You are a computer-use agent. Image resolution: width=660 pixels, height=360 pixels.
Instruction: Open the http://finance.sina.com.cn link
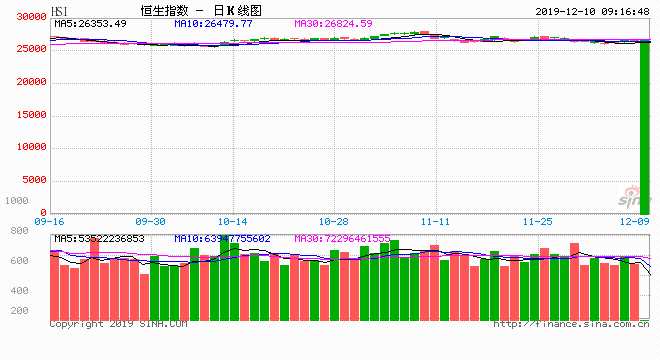coord(571,324)
